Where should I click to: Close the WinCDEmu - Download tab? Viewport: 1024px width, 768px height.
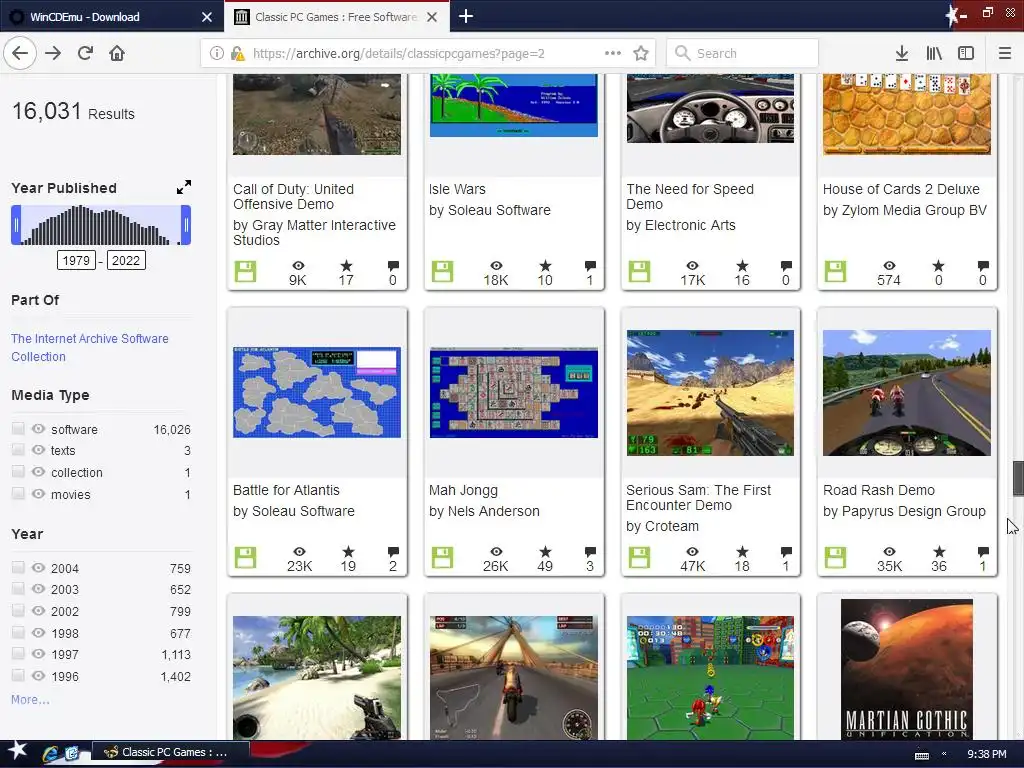point(207,17)
